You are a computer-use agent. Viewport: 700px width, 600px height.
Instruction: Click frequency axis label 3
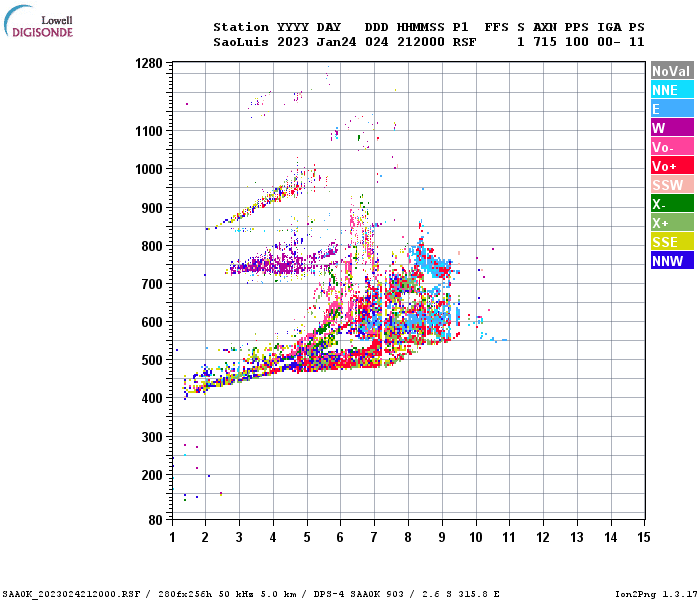coord(239,537)
